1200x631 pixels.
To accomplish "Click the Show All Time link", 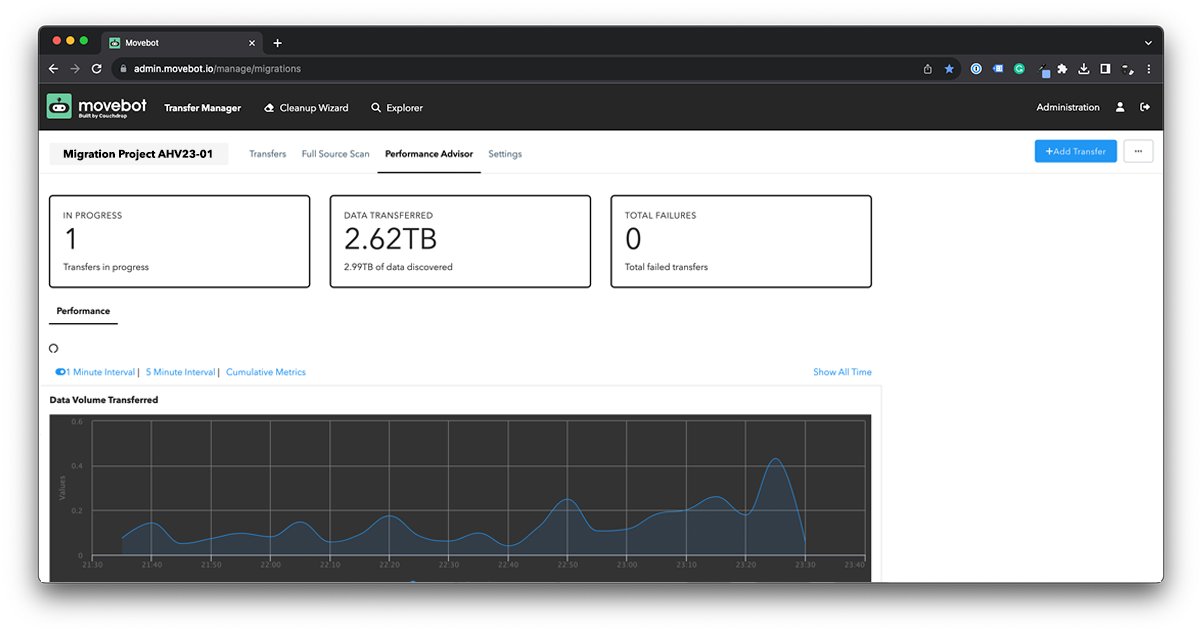I will 842,371.
